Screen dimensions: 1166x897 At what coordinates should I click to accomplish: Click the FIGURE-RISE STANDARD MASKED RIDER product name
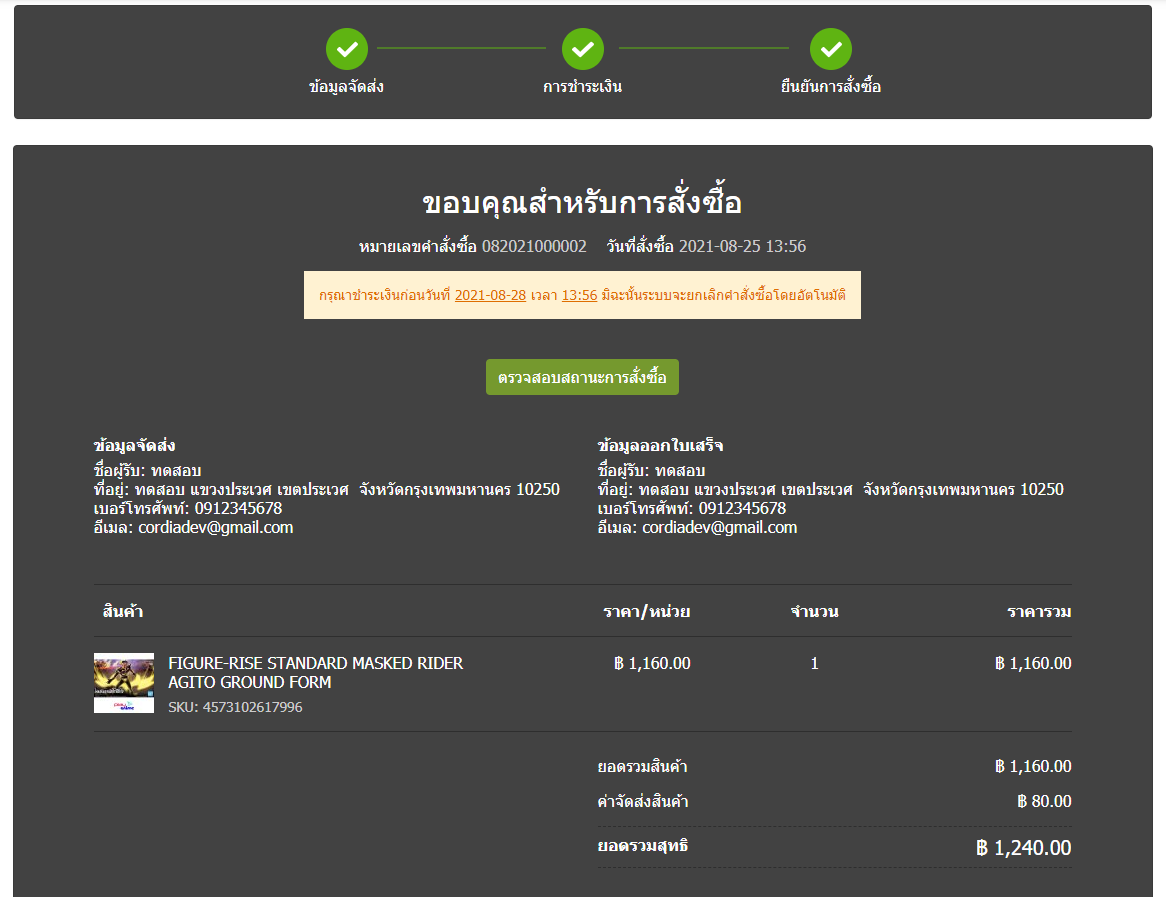(315, 673)
